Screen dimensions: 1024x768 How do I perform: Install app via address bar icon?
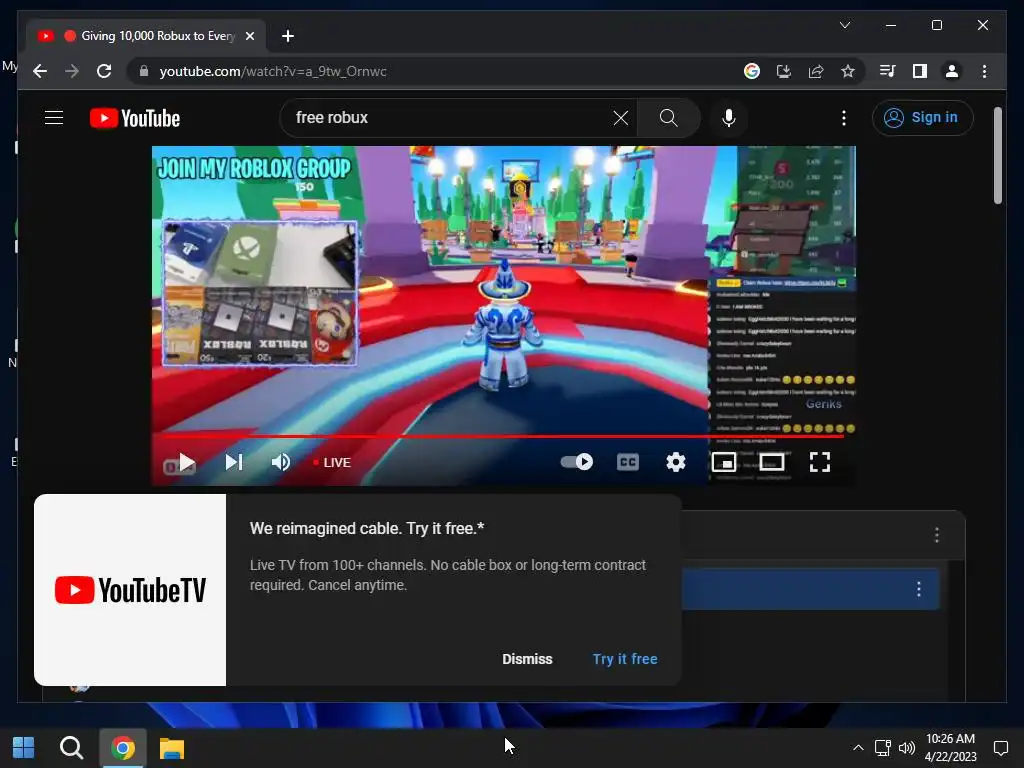pyautogui.click(x=784, y=71)
